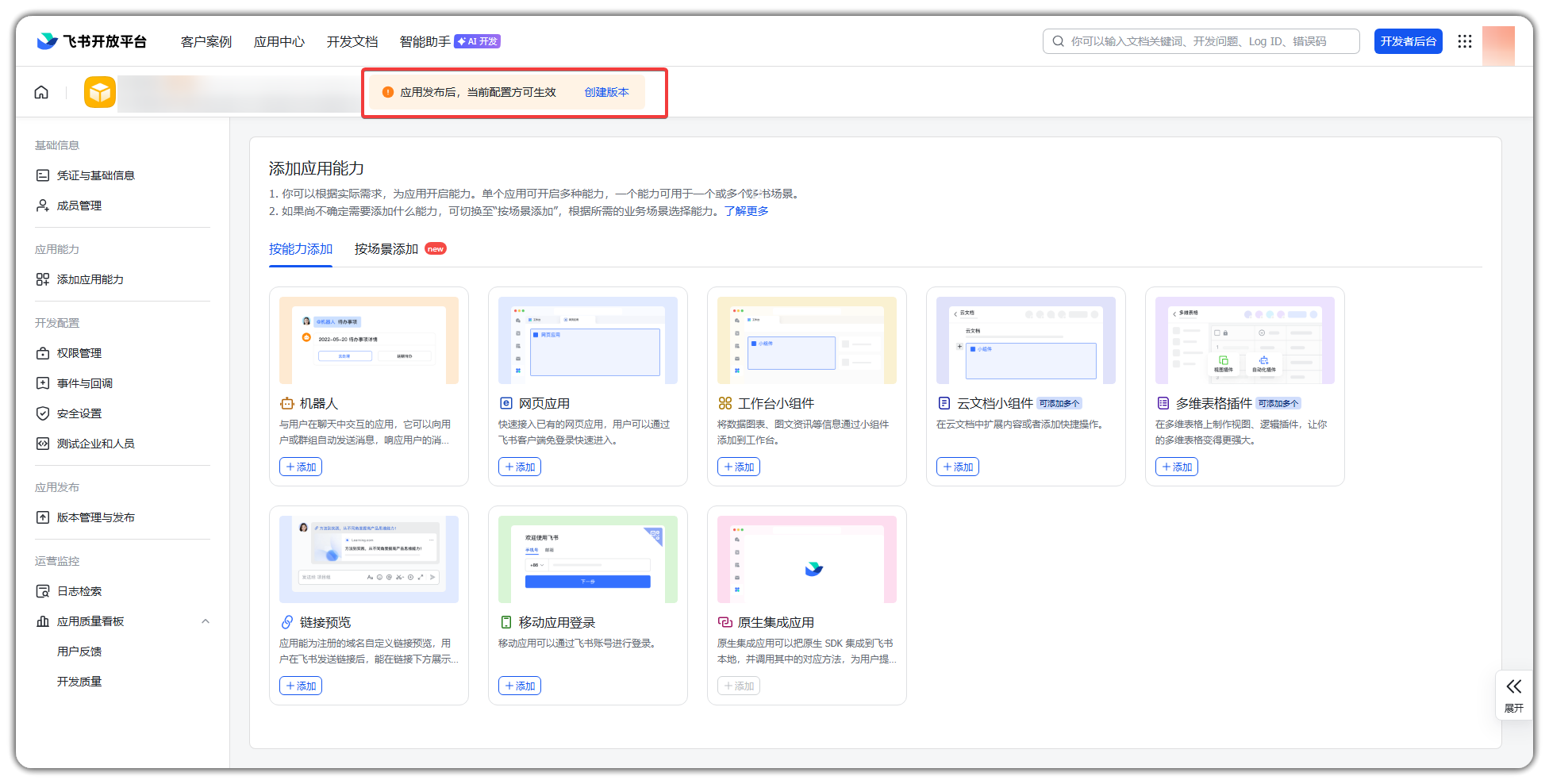Open 安全设置 shield item in sidebar
The image size is (1549, 784).
coord(79,413)
